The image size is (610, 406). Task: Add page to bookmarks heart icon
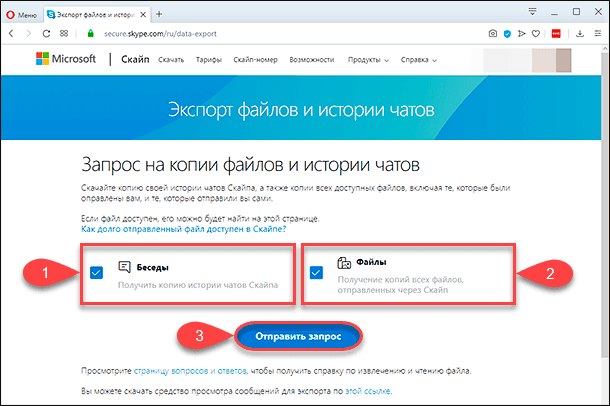click(x=536, y=34)
